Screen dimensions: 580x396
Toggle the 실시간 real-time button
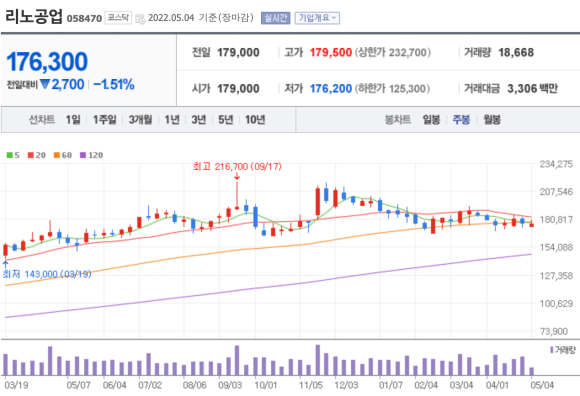(x=276, y=18)
